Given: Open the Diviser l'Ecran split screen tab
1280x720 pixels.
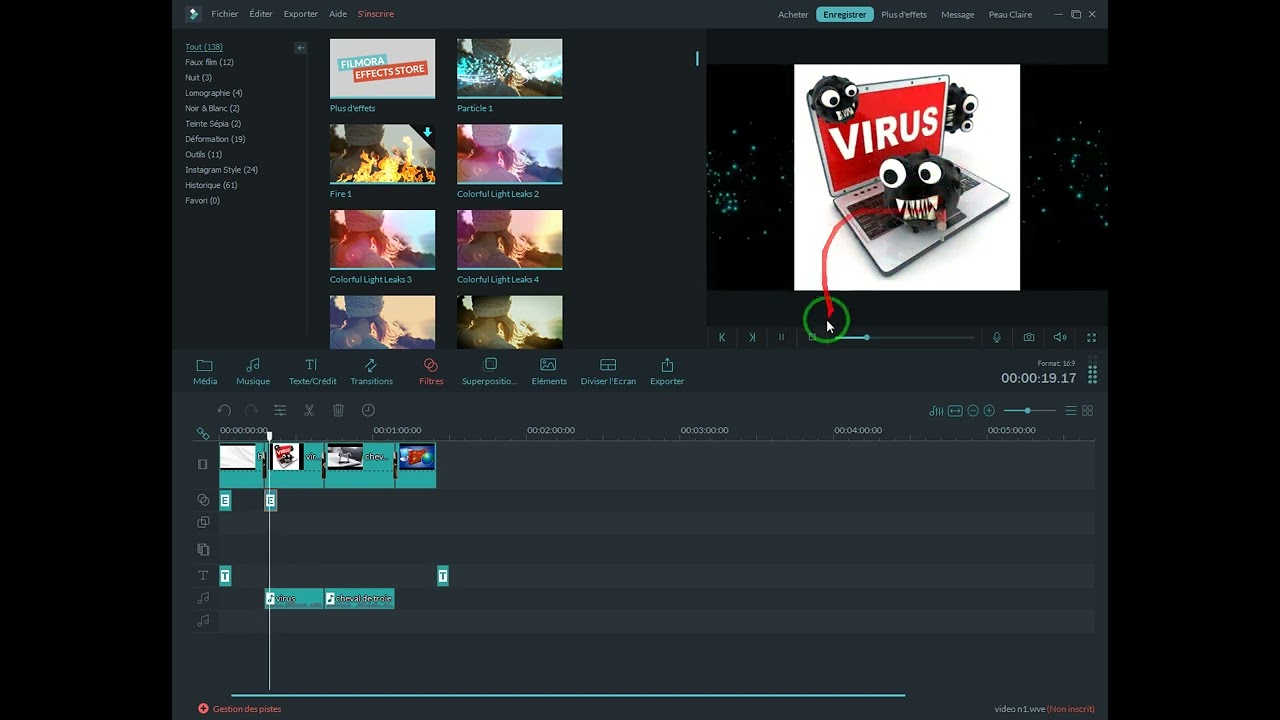Looking at the screenshot, I should click(x=608, y=371).
